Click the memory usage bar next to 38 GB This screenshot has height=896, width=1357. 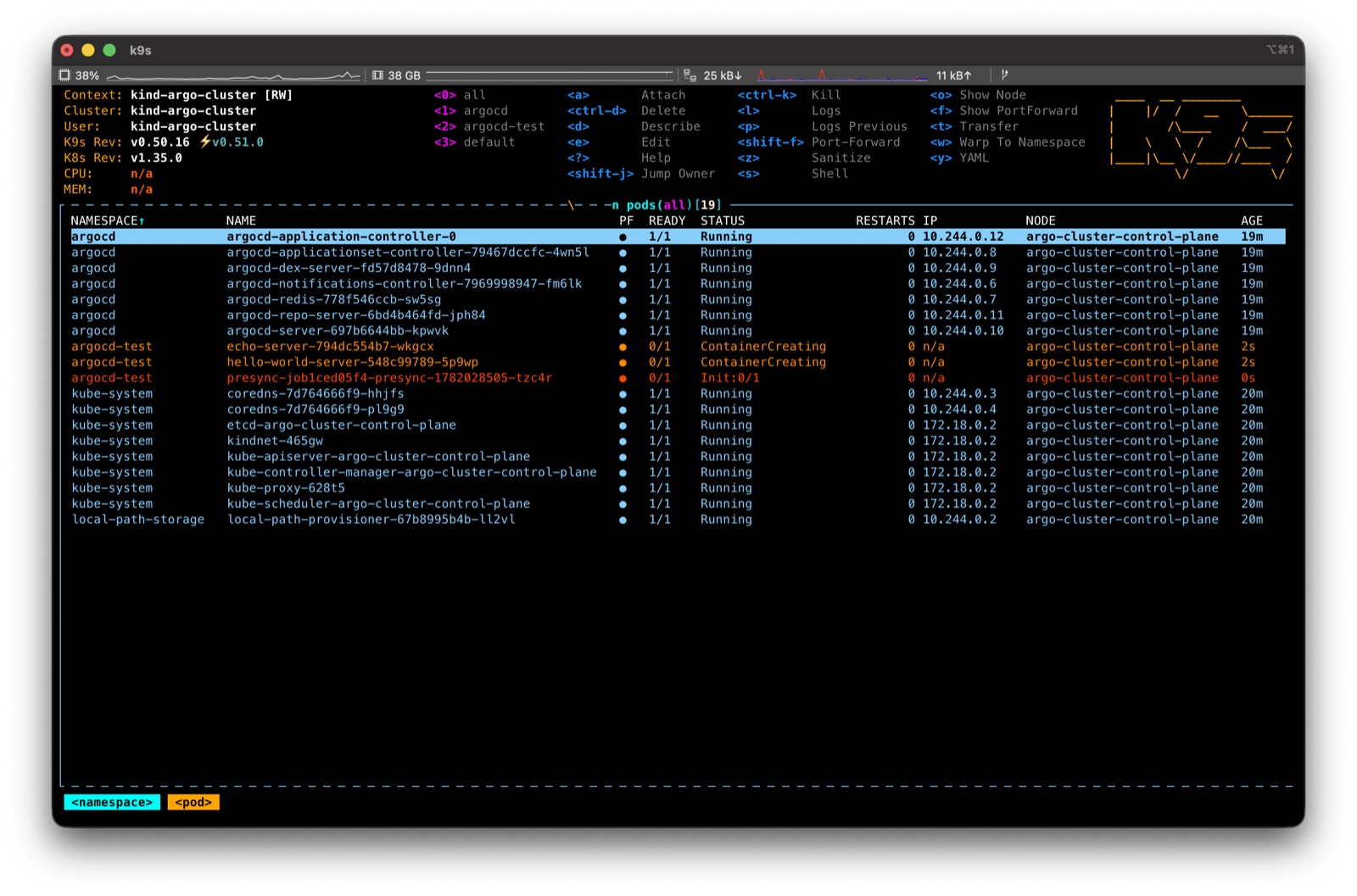point(550,75)
